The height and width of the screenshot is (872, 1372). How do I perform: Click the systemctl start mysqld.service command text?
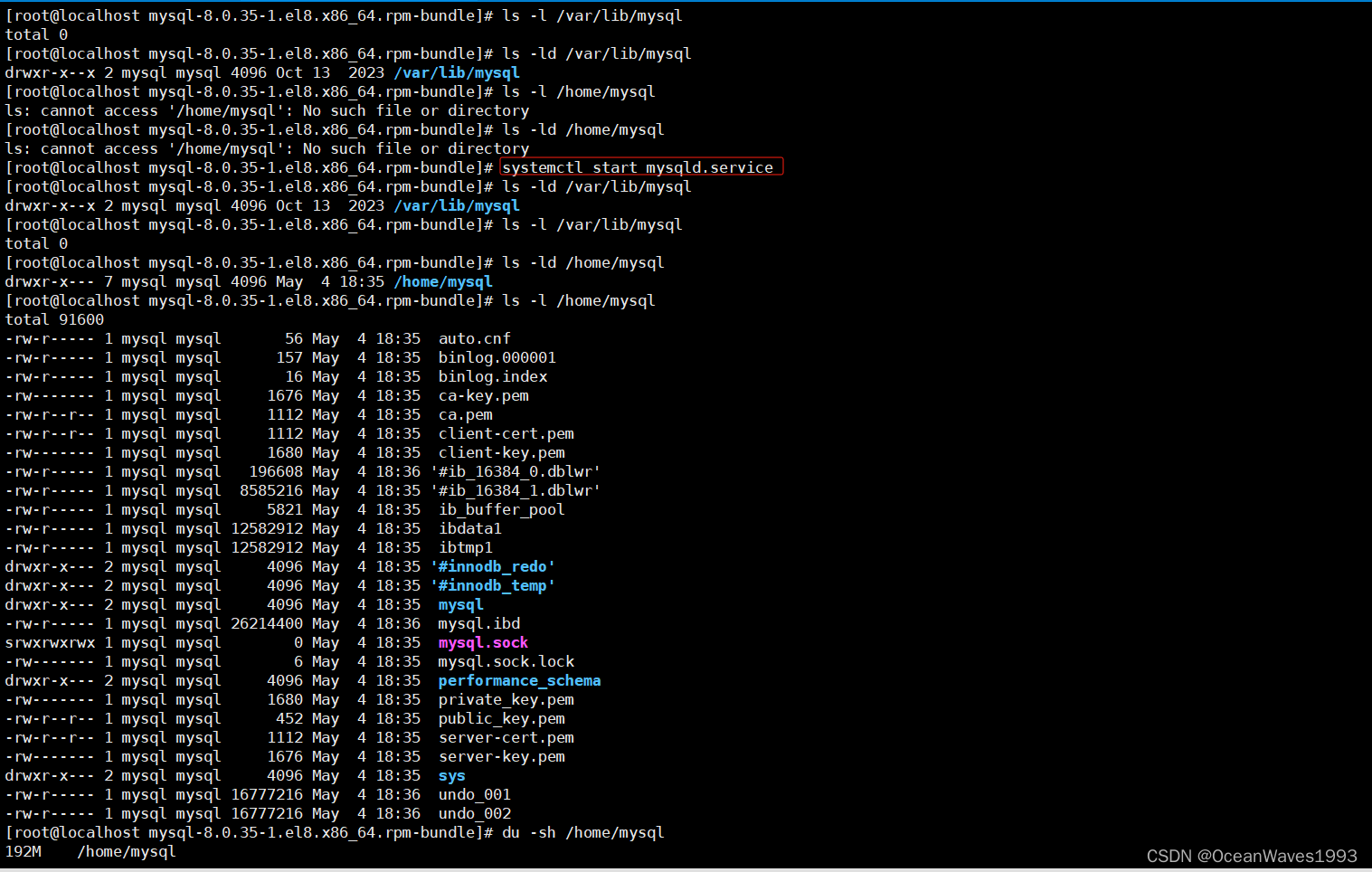[638, 167]
